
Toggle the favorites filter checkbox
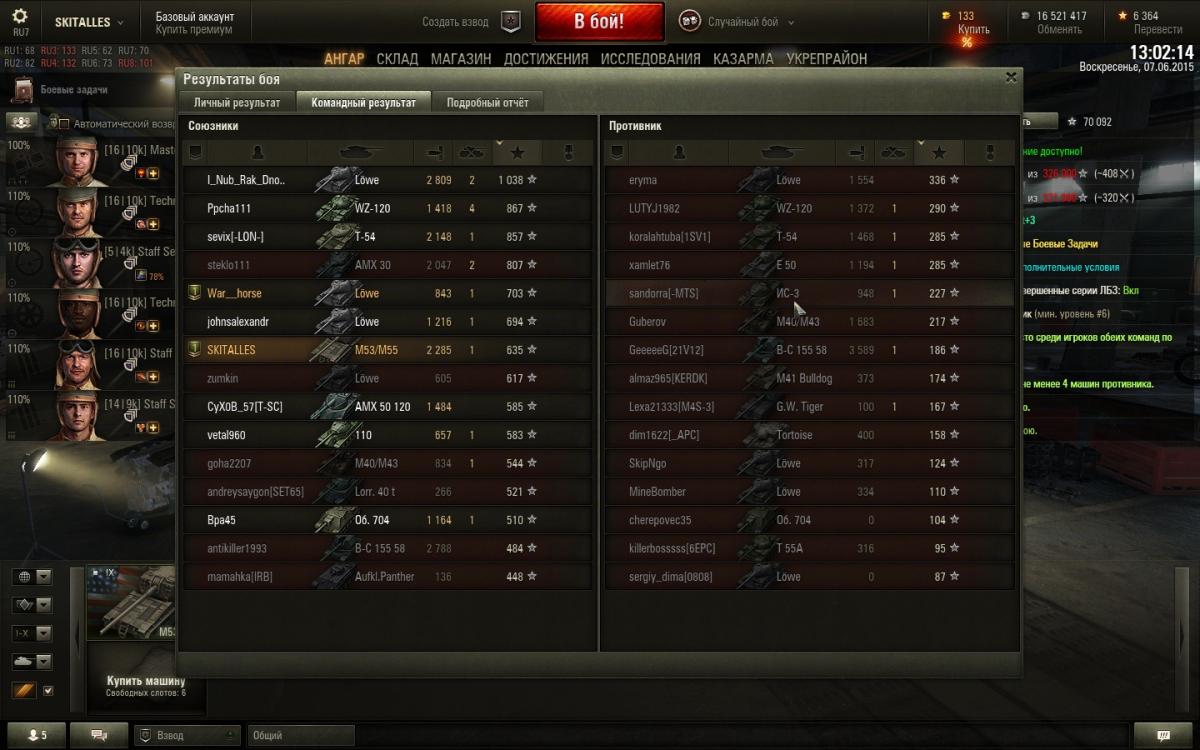(x=48, y=690)
